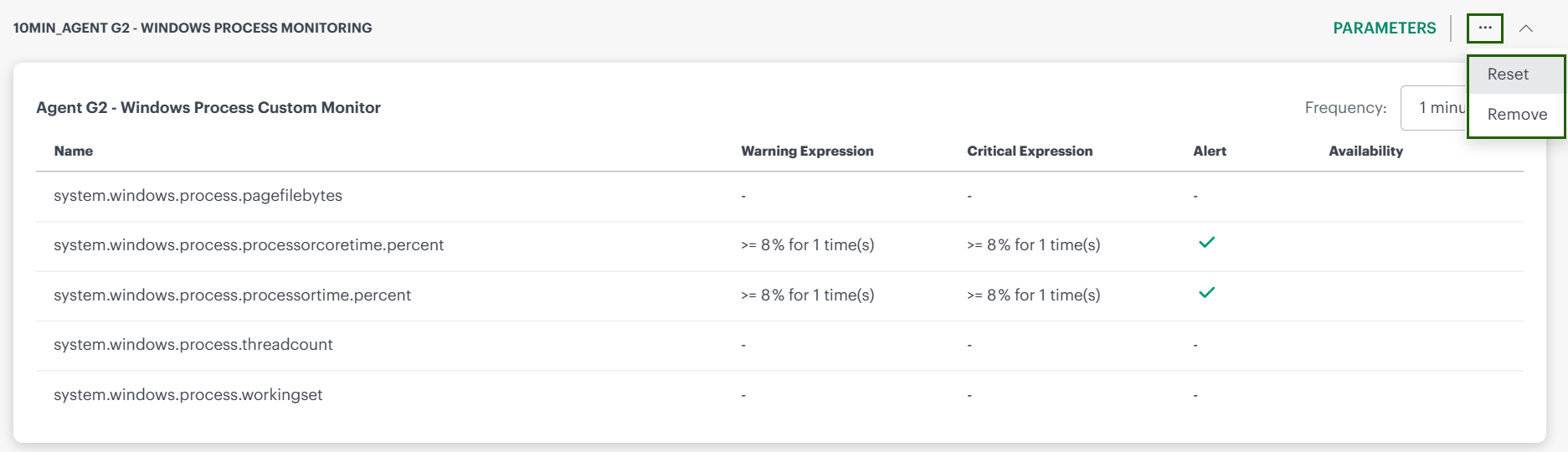Select Remove from the options menu
This screenshot has width=1568, height=452.
pyautogui.click(x=1516, y=115)
